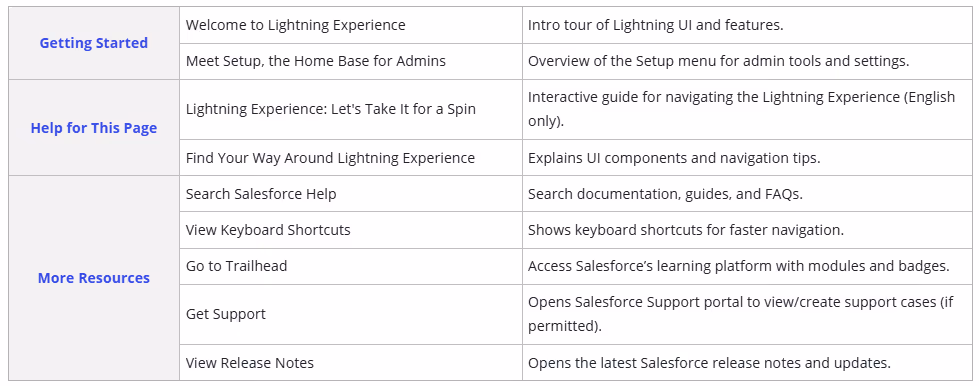Click Lightning Experience: Let's Take It for a Spin

[x=331, y=109]
